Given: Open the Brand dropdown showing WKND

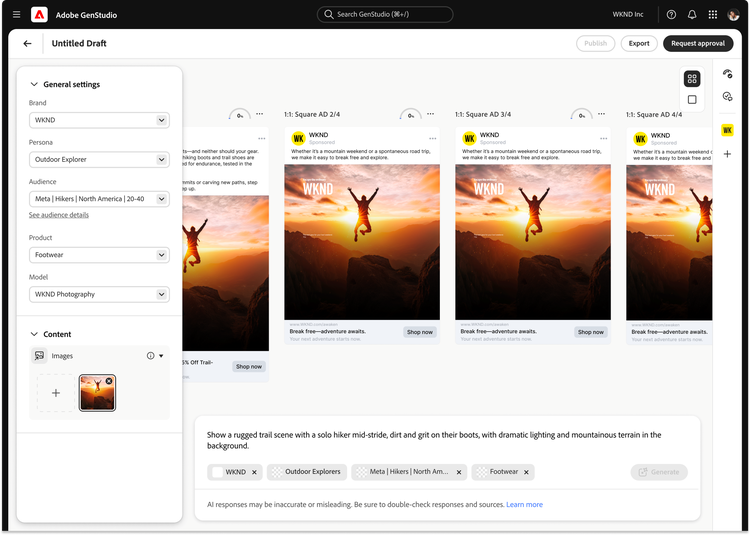Looking at the screenshot, I should tap(99, 121).
